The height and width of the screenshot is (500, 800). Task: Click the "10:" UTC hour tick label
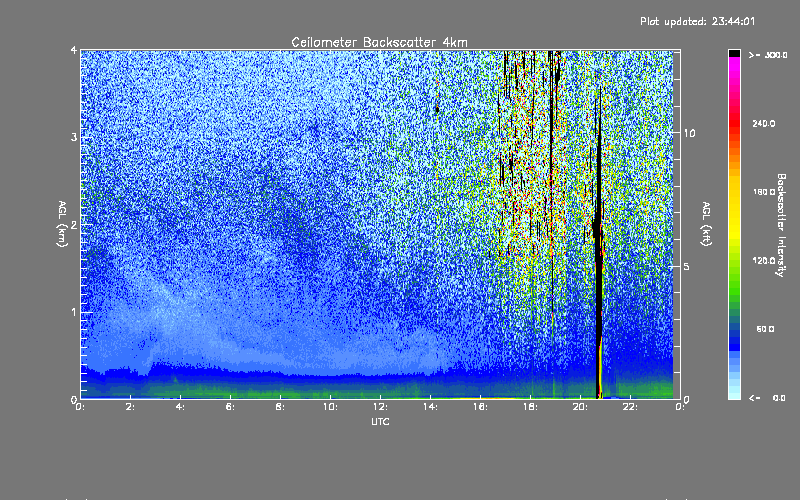pyautogui.click(x=330, y=407)
